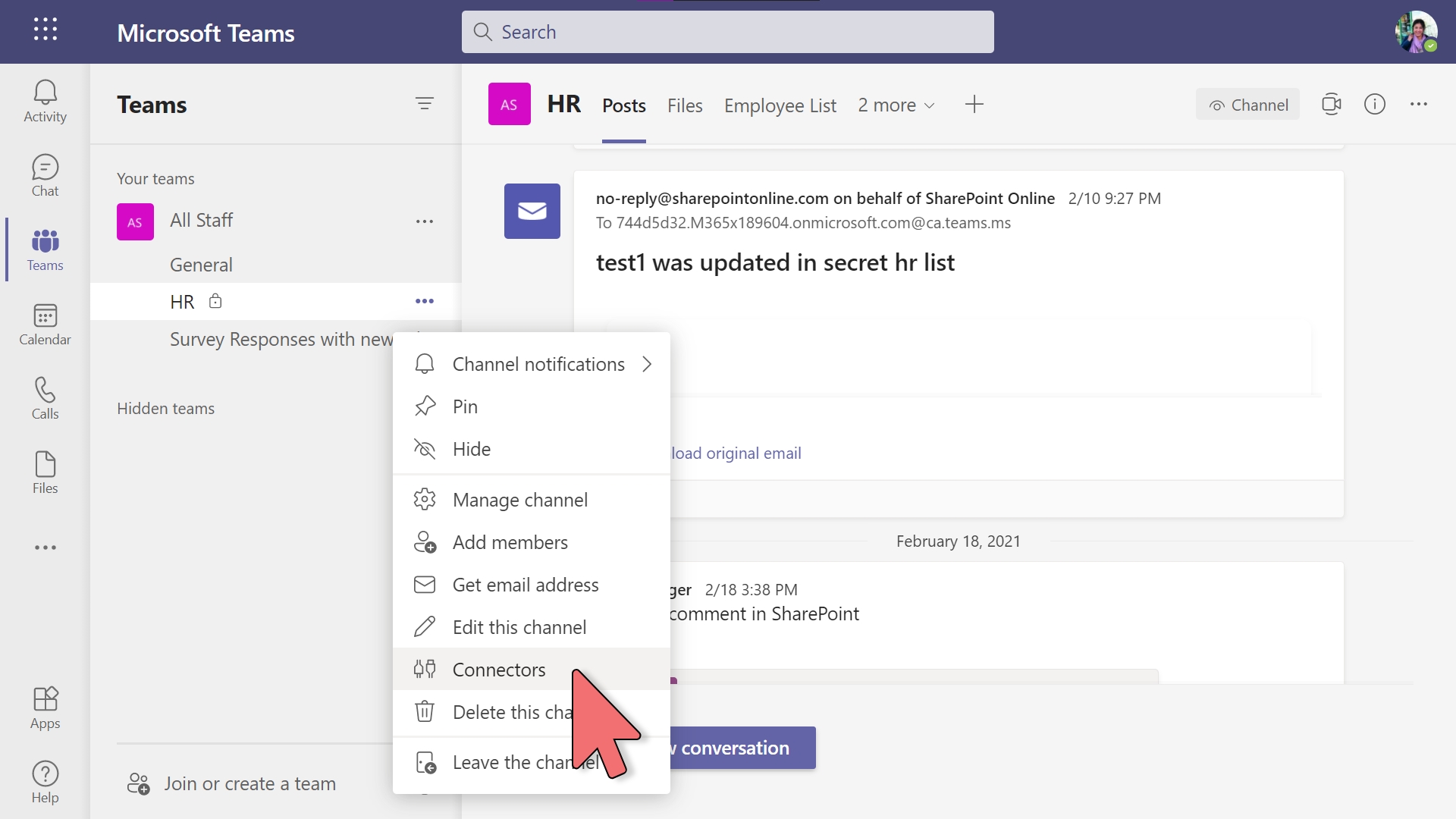The width and height of the screenshot is (1456, 819).
Task: Click the search input field
Action: click(728, 32)
